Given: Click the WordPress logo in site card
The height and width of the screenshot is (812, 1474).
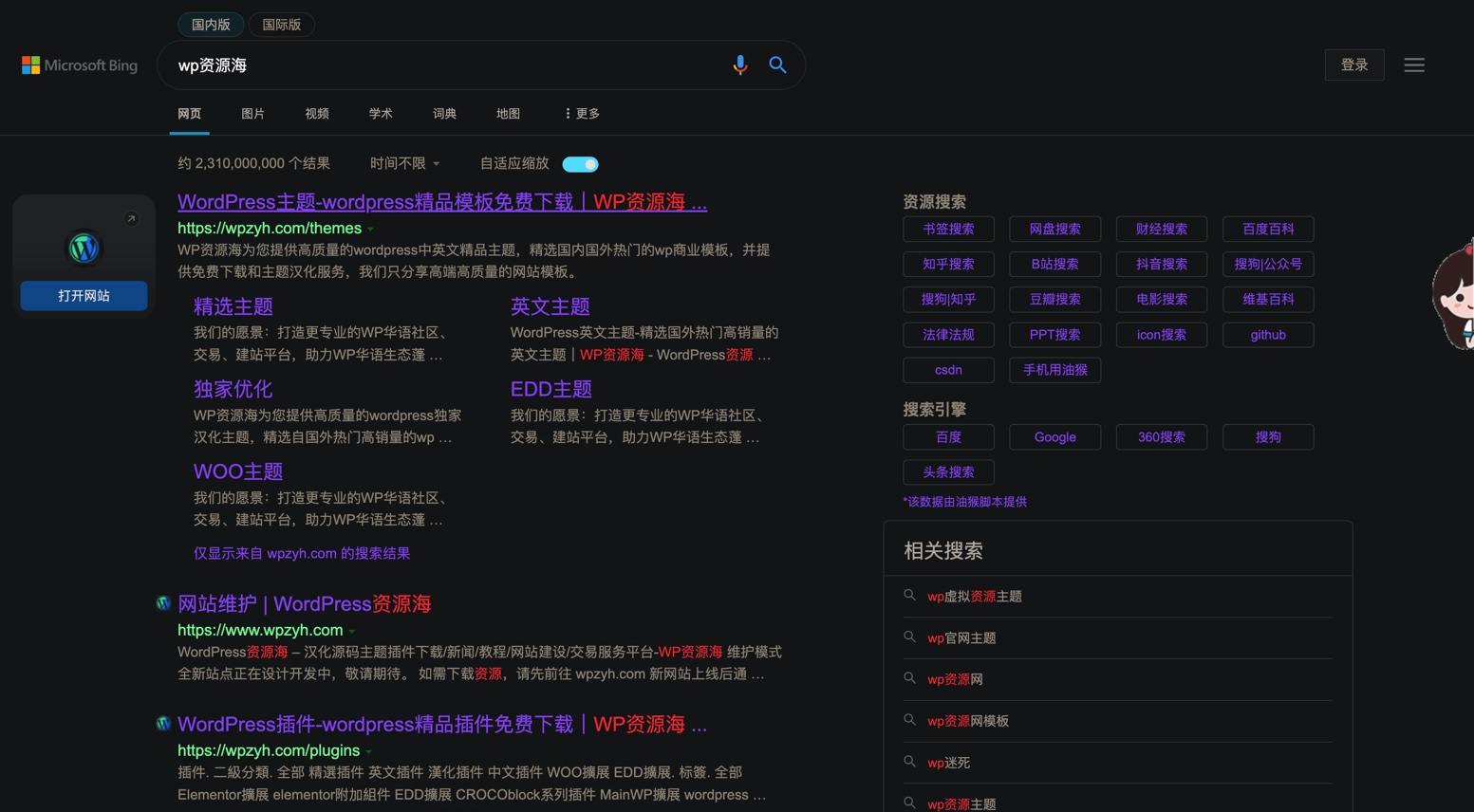Looking at the screenshot, I should 84,249.
